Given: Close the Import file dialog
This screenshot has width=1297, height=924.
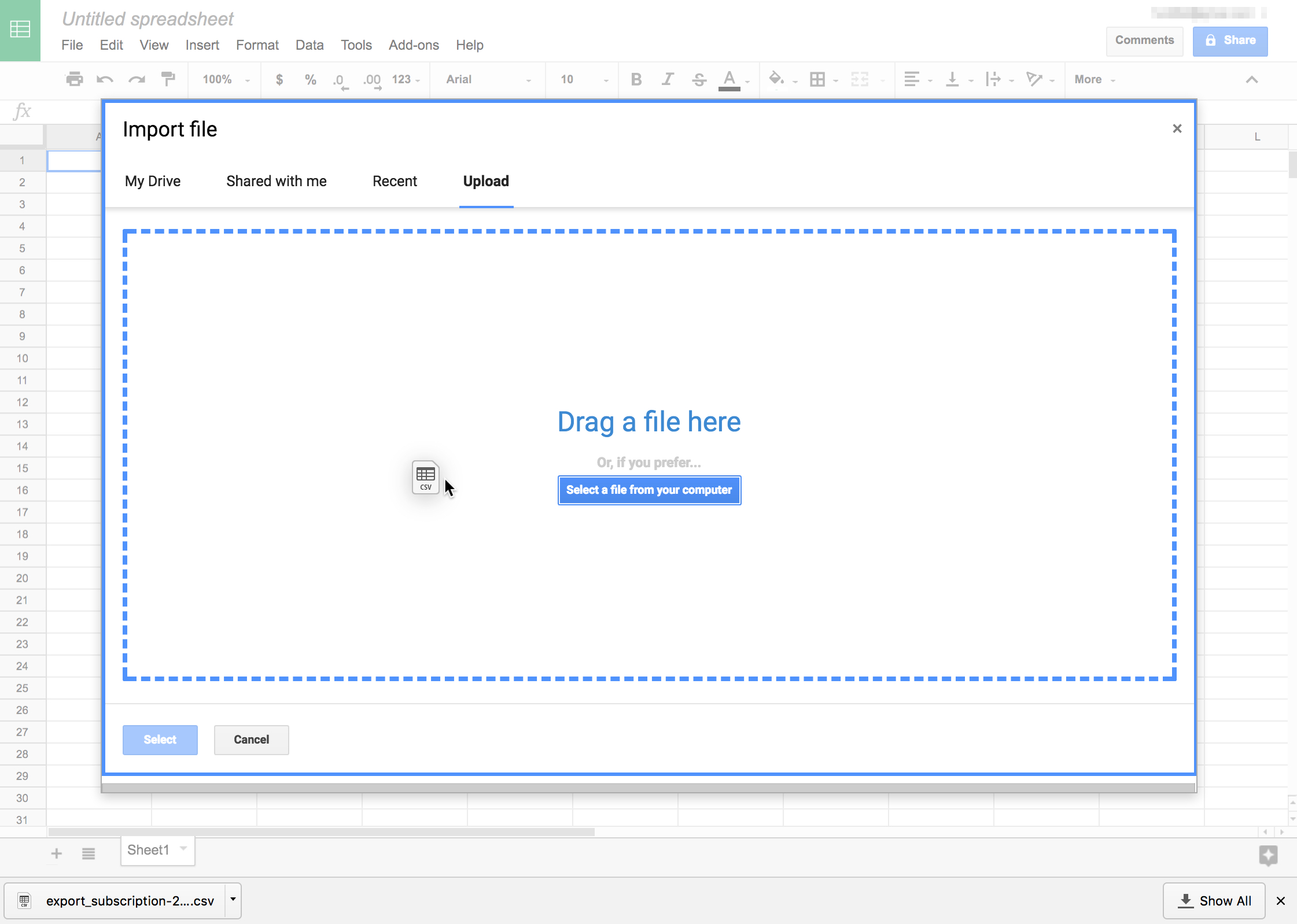Looking at the screenshot, I should (x=1177, y=128).
